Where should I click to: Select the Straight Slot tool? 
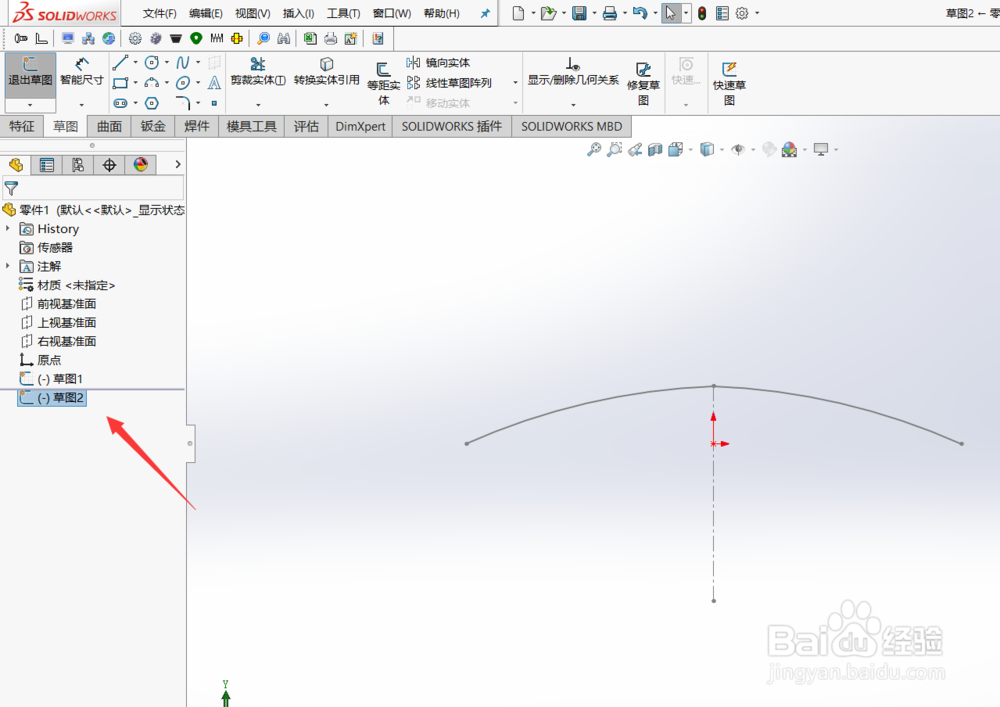tap(120, 103)
